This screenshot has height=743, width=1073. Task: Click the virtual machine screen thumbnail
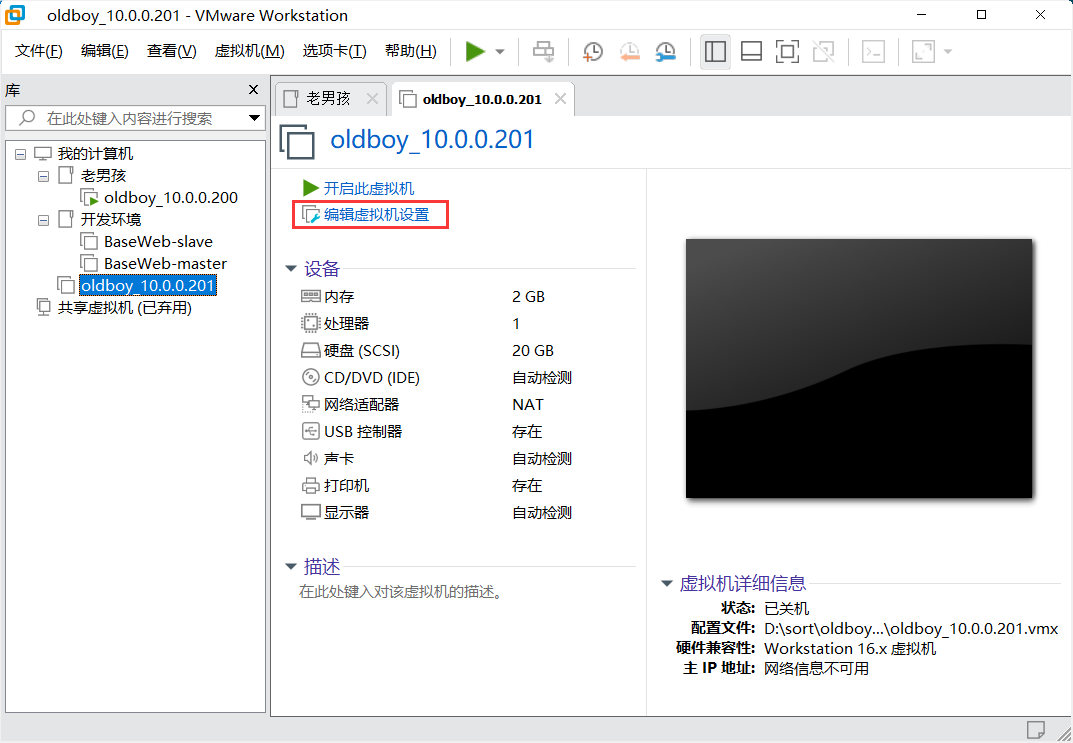859,368
